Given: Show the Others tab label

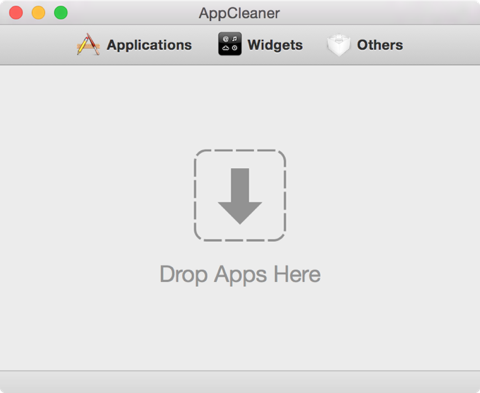Looking at the screenshot, I should (380, 45).
